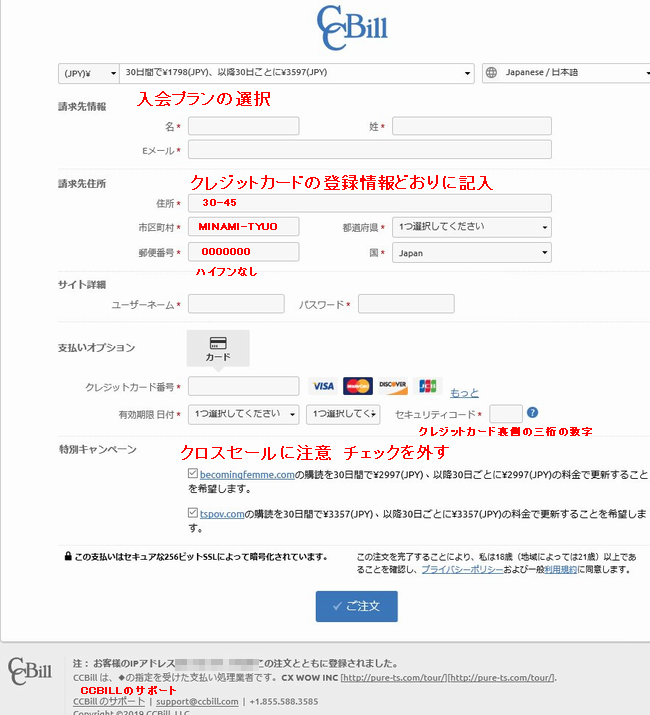Expand the membership plan dropdown
650x715 pixels.
pyautogui.click(x=297, y=73)
